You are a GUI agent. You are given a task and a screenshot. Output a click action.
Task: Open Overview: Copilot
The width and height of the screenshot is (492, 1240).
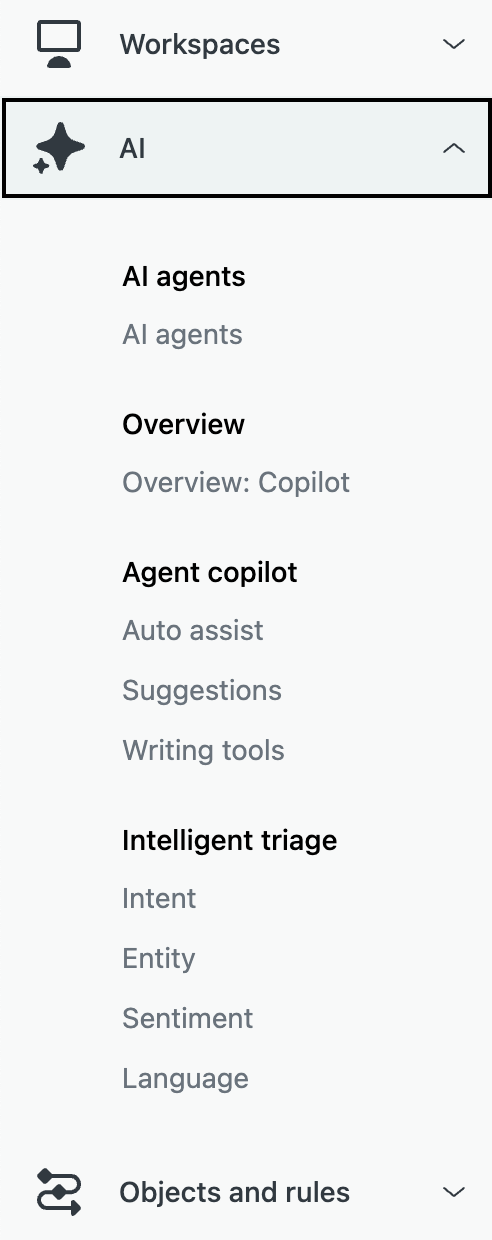coord(236,483)
